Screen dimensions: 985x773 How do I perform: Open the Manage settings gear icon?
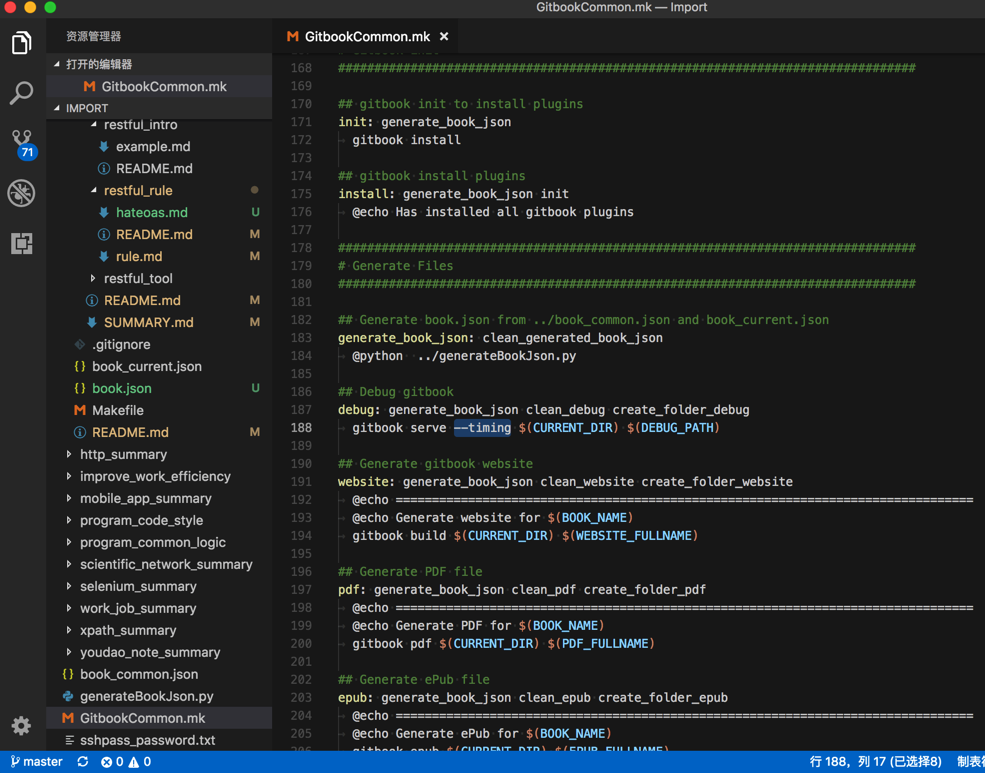(21, 725)
